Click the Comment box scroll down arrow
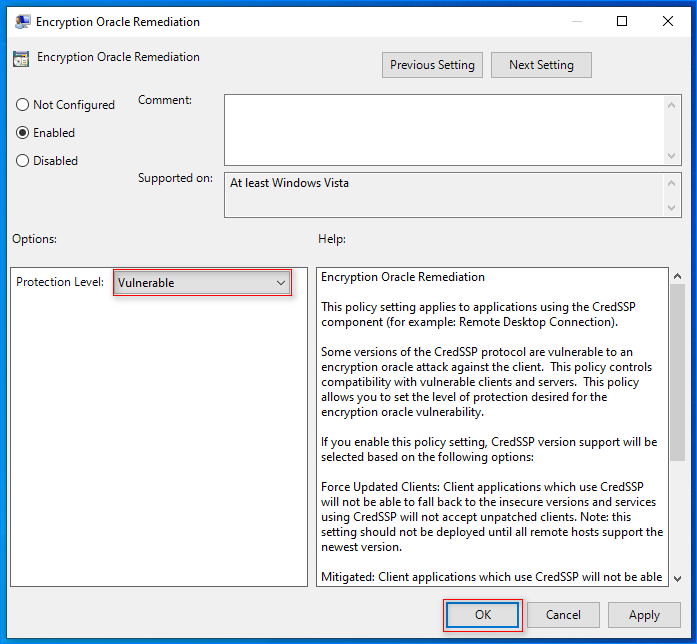This screenshot has height=644, width=697. [x=672, y=156]
